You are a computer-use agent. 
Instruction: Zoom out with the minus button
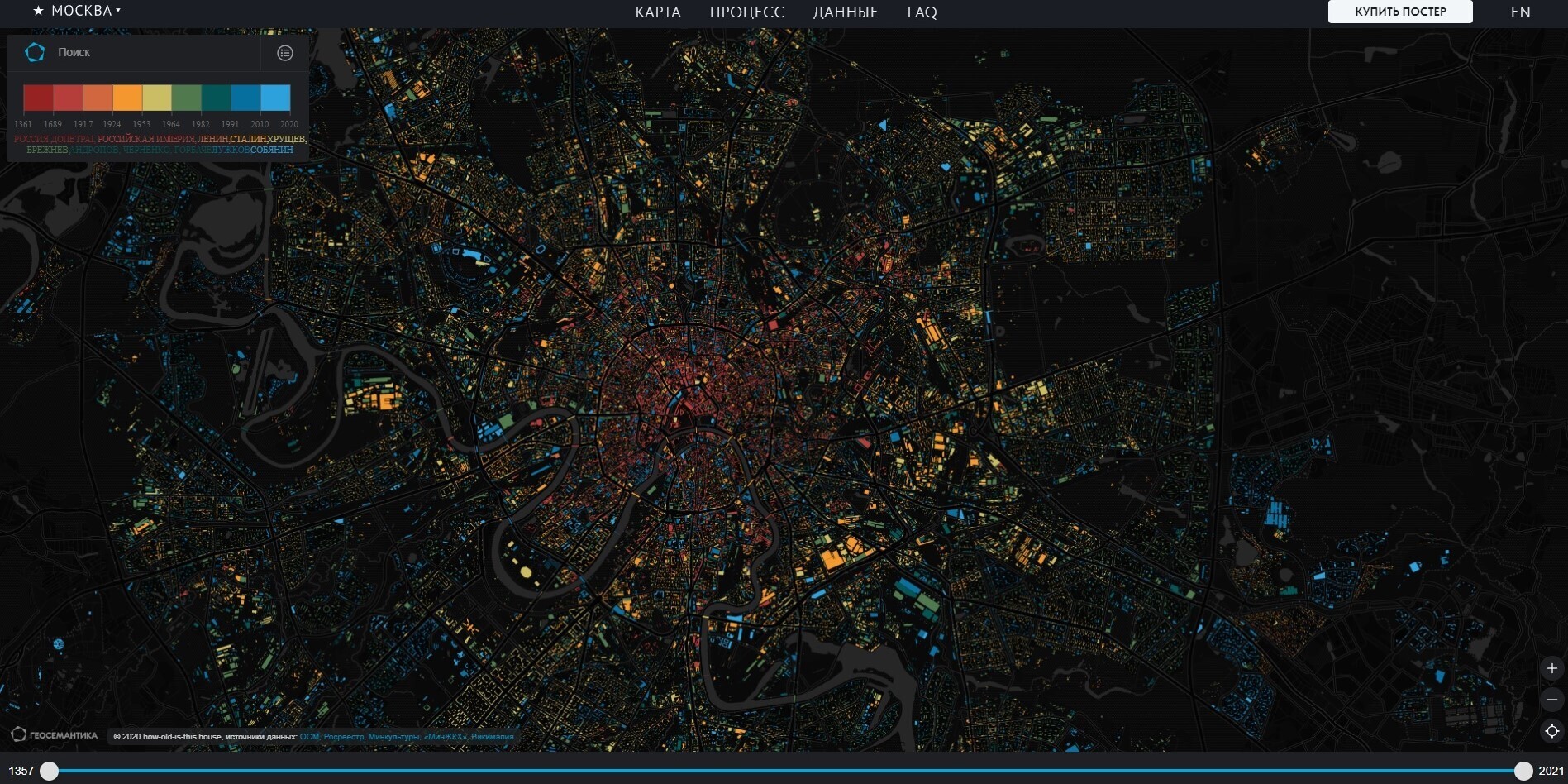(1551, 700)
